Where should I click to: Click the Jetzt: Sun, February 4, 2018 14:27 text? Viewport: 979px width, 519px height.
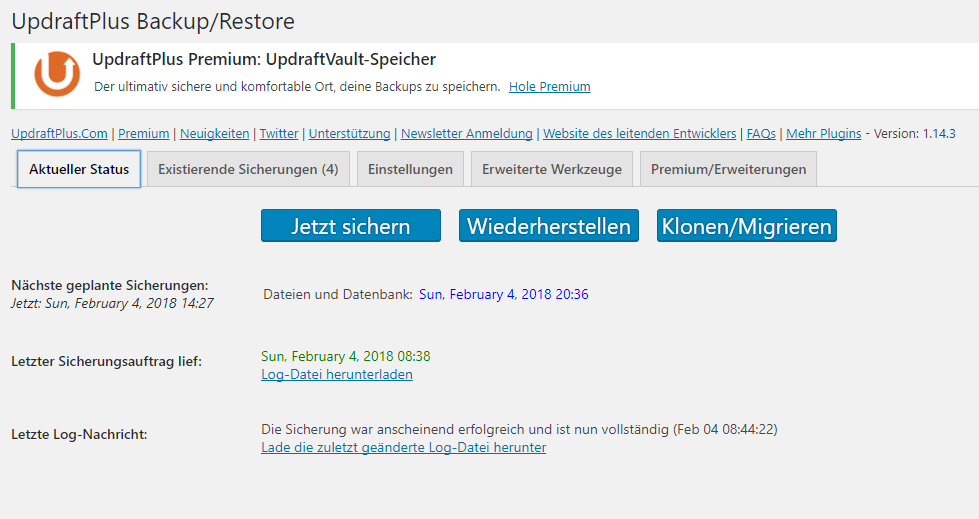pyautogui.click(x=112, y=304)
